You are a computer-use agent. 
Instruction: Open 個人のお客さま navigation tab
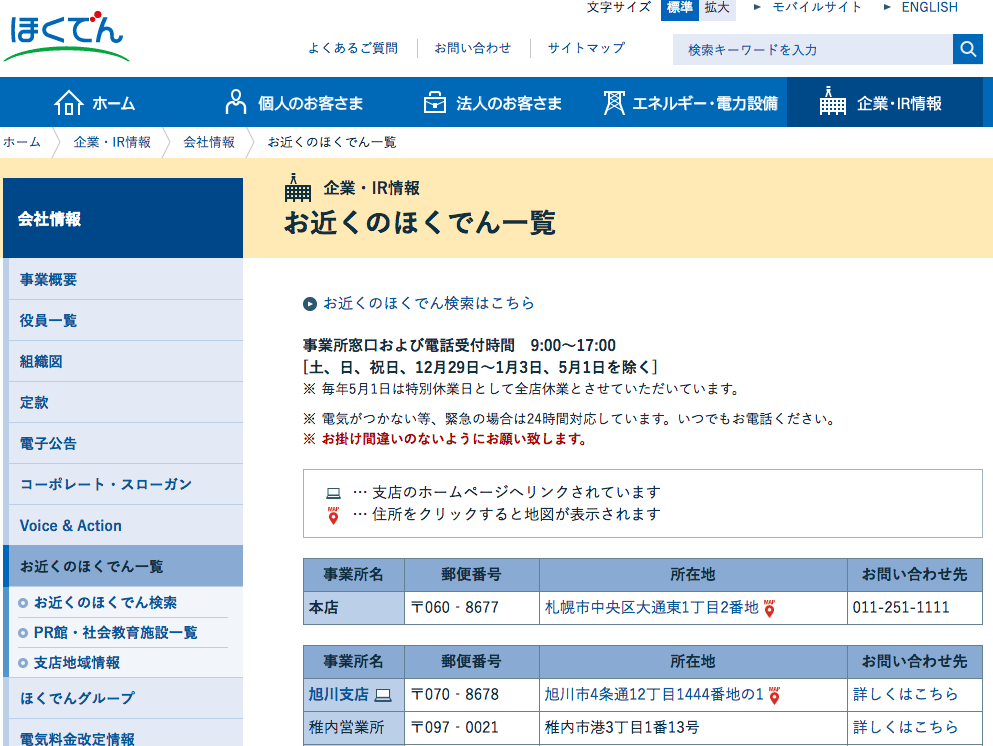pyautogui.click(x=294, y=103)
